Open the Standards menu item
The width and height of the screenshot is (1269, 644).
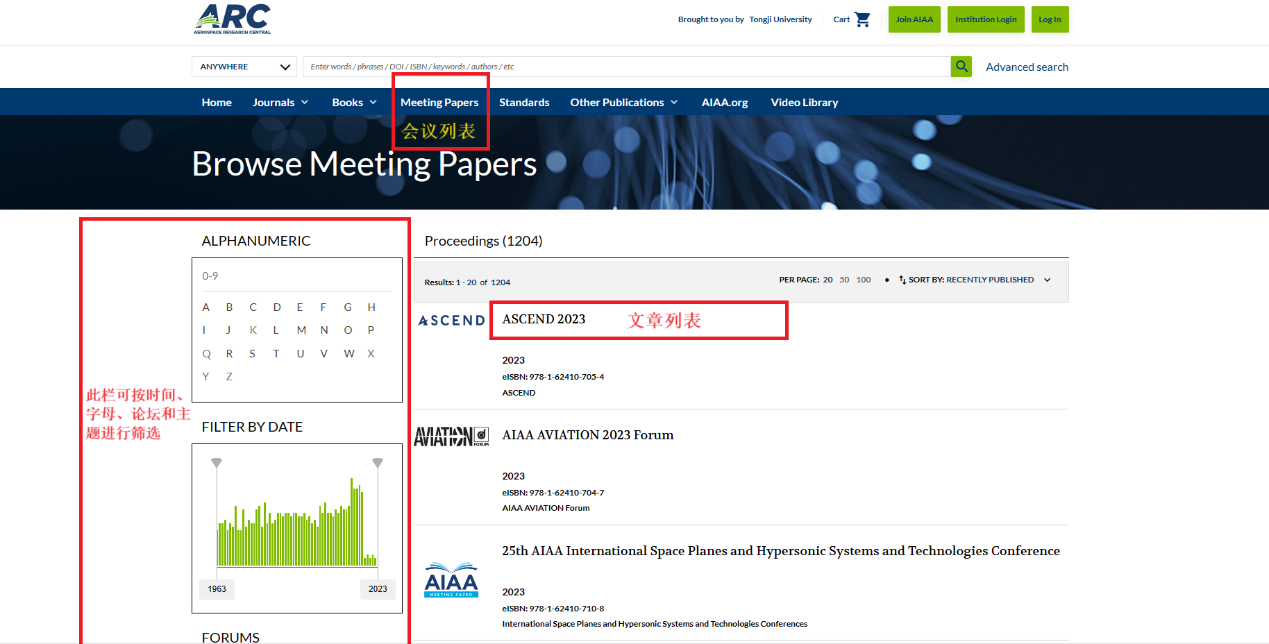(524, 102)
